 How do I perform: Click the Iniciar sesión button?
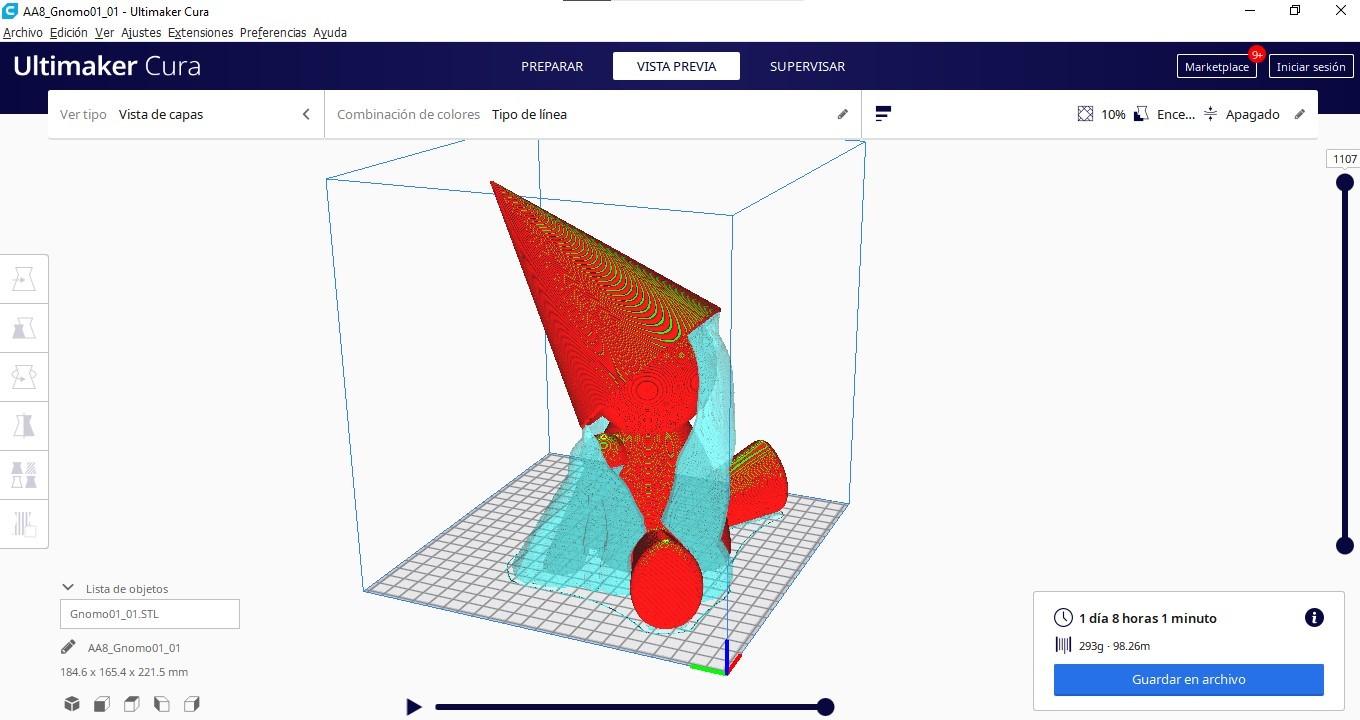coord(1311,67)
